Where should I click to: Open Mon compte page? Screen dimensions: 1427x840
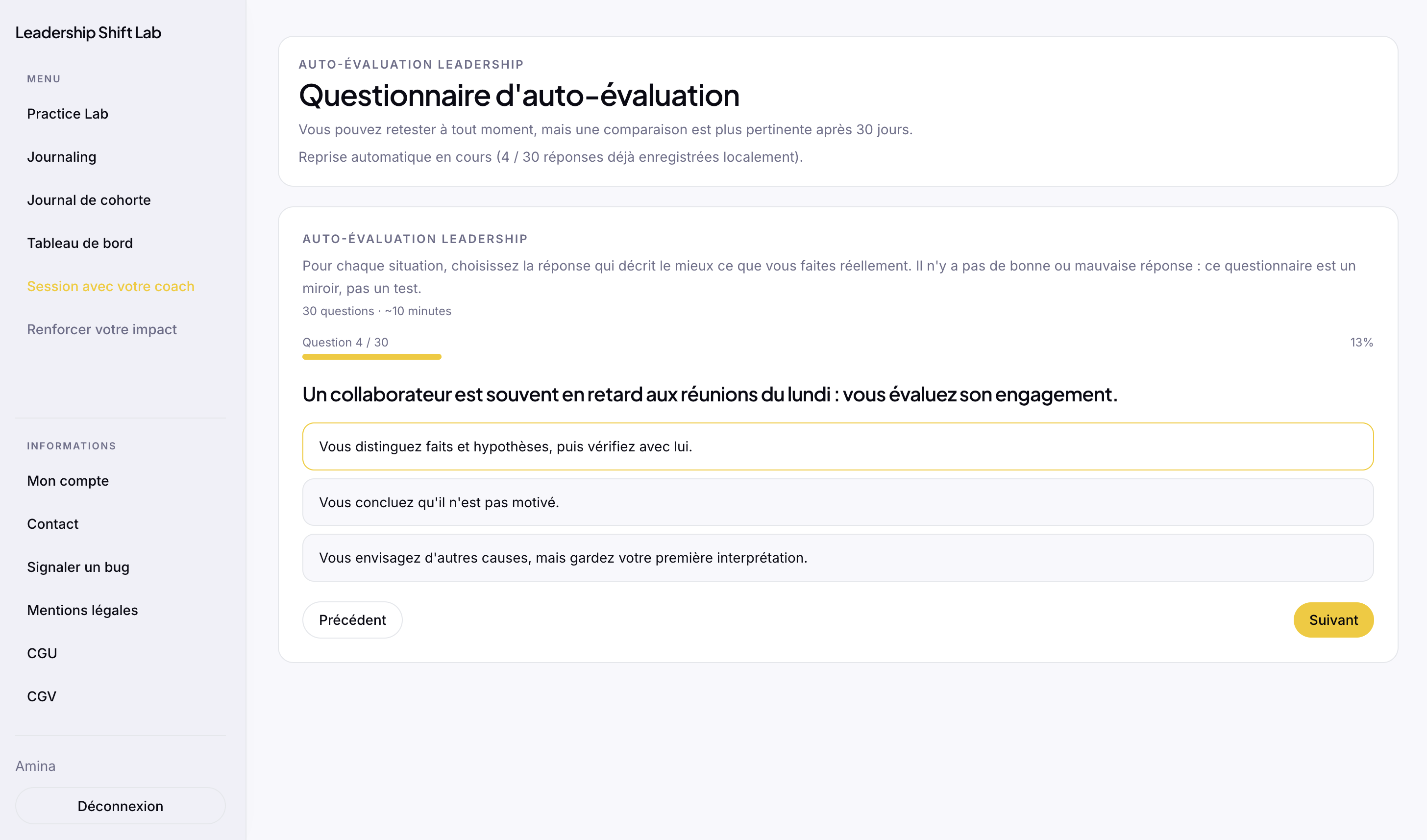coord(68,481)
